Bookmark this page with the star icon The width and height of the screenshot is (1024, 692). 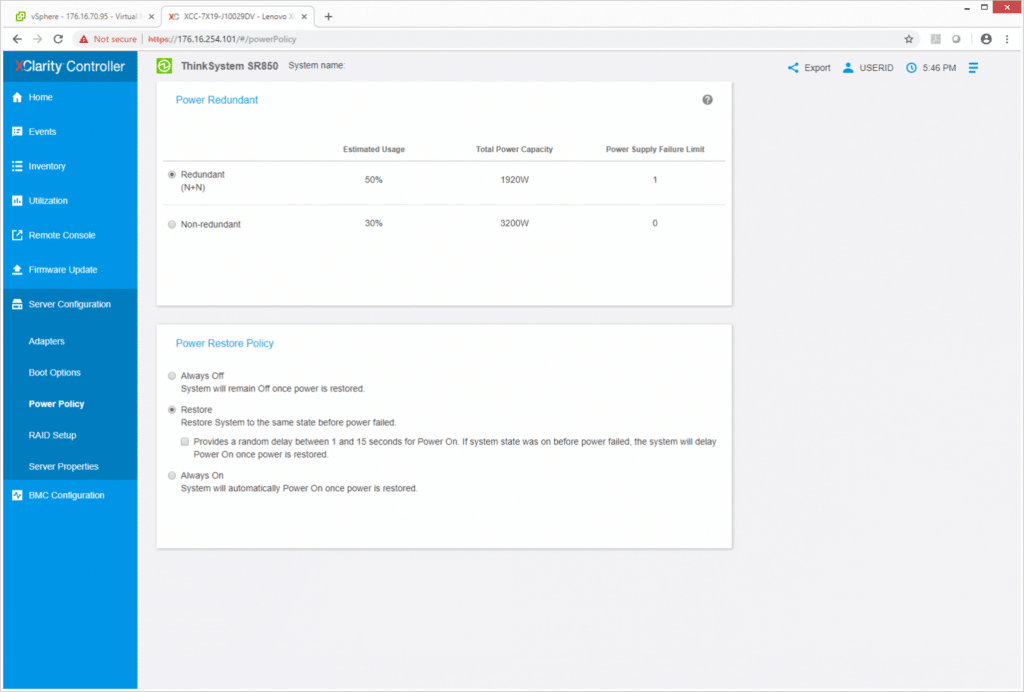908,39
